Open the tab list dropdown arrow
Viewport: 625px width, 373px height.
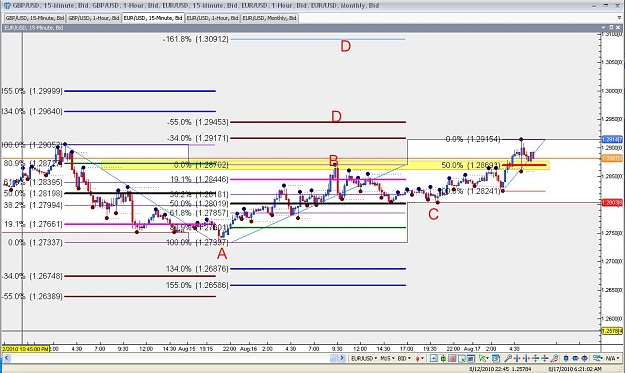coord(620,18)
